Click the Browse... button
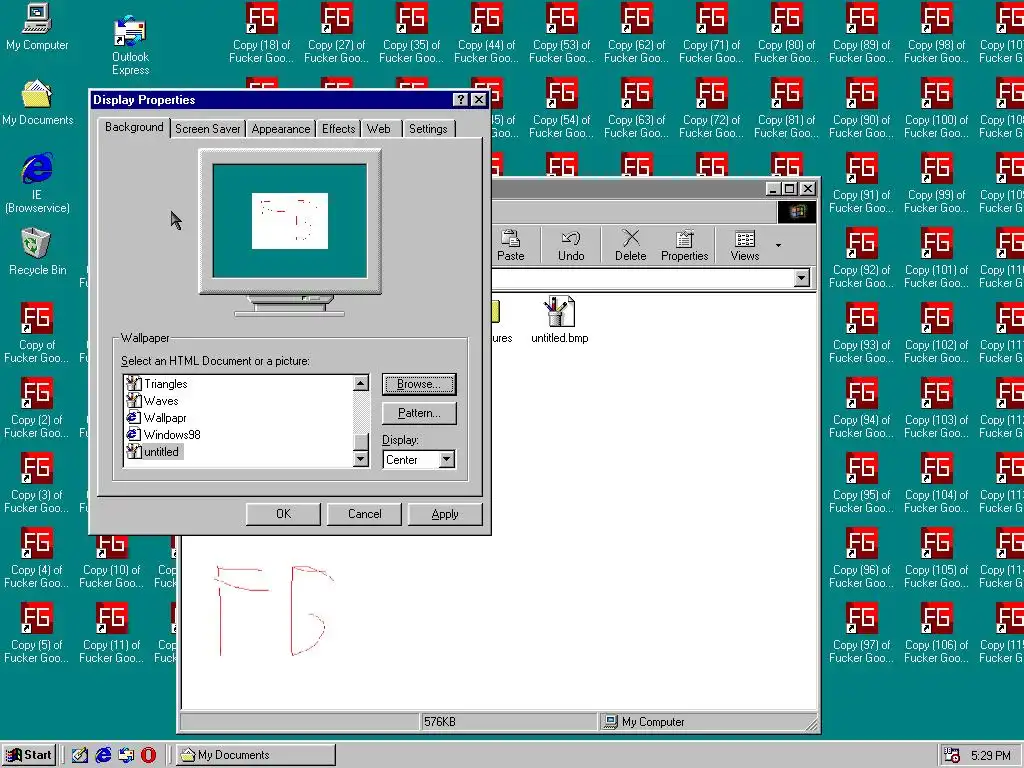This screenshot has height=768, width=1024. pos(419,384)
